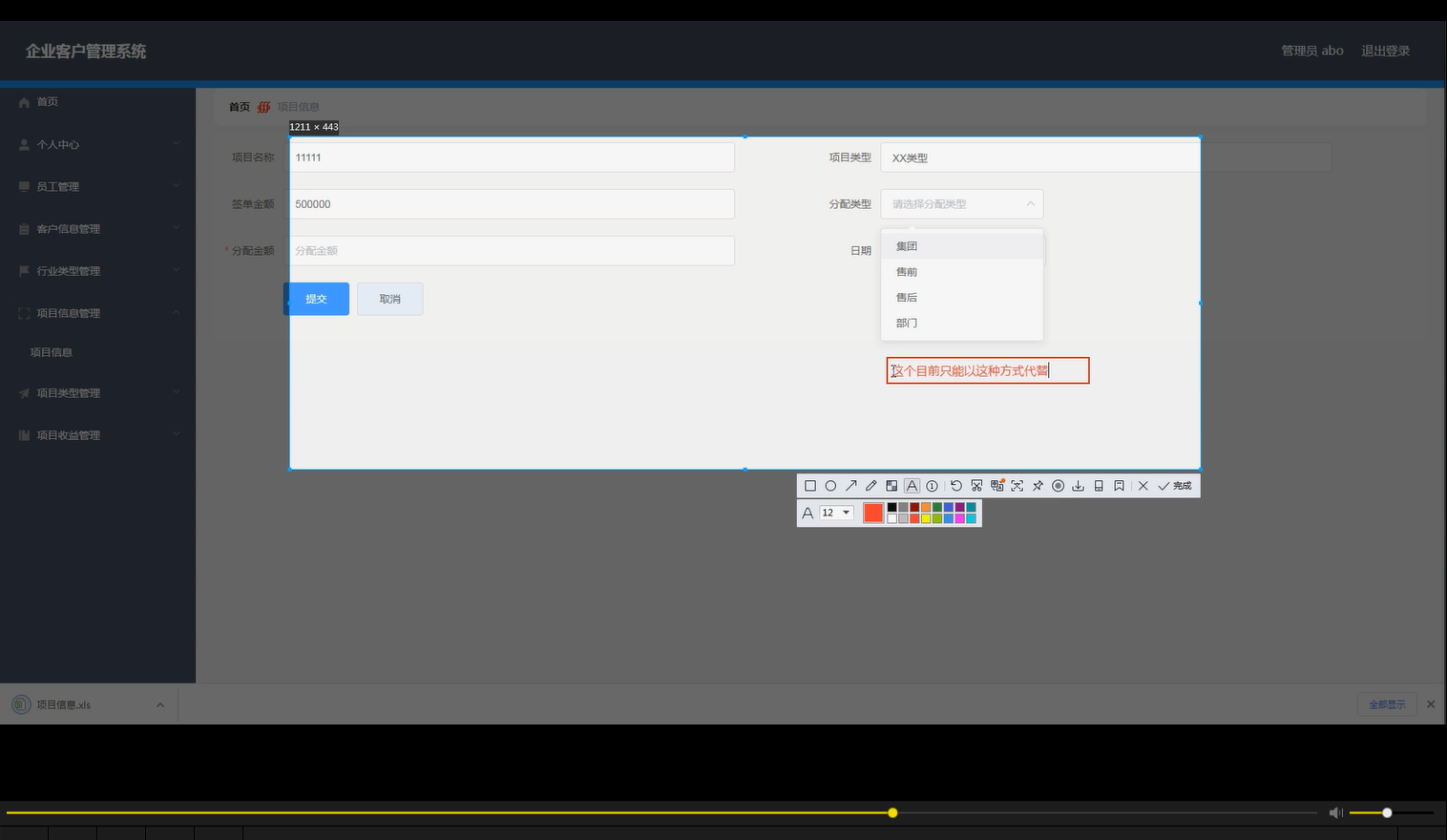Image resolution: width=1447 pixels, height=840 pixels.
Task: Click the 个人中心 person icon
Action: pyautogui.click(x=24, y=144)
